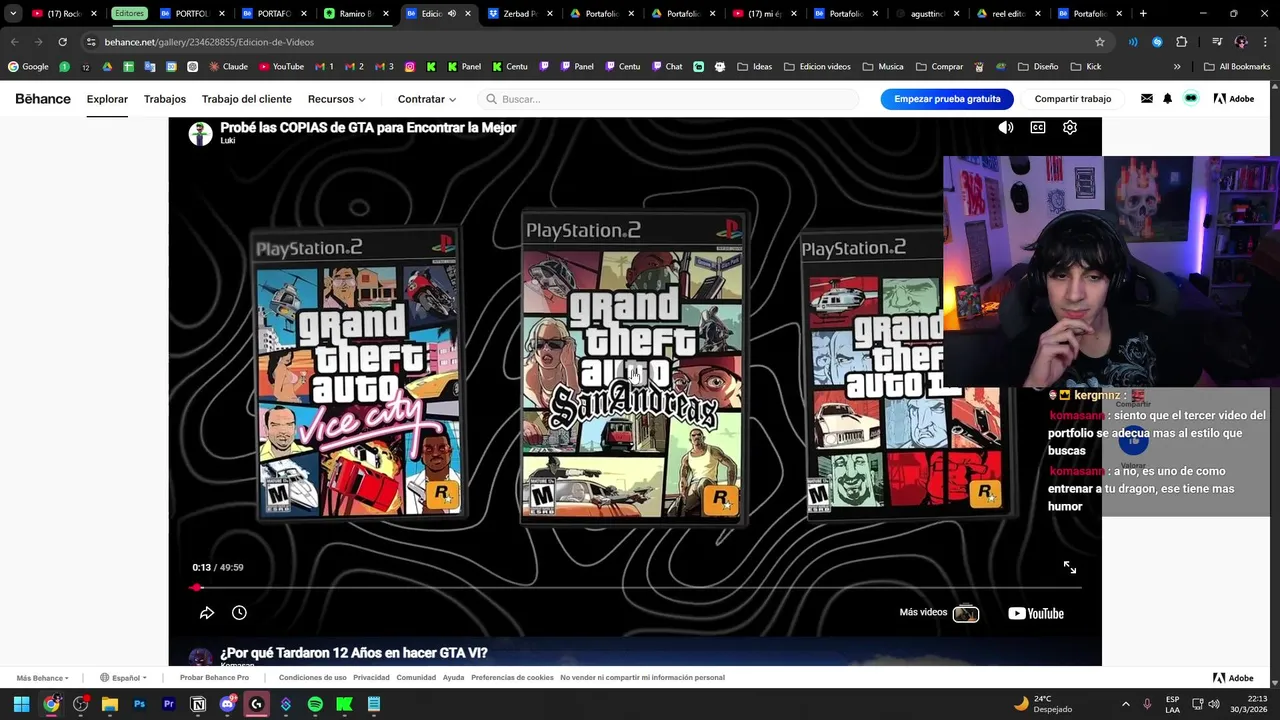This screenshot has height=720, width=1280.
Task: Click Empezar prueba gratuita button
Action: tap(947, 99)
